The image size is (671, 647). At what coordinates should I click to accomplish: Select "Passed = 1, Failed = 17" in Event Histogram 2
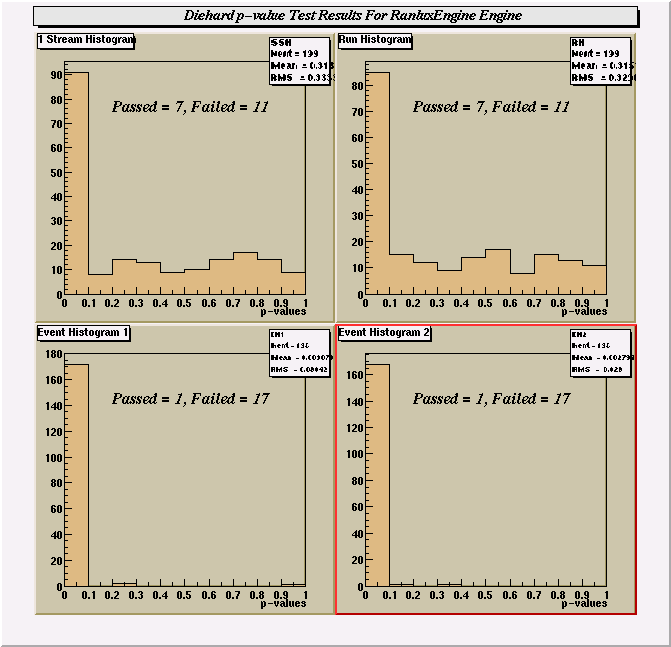[491, 398]
